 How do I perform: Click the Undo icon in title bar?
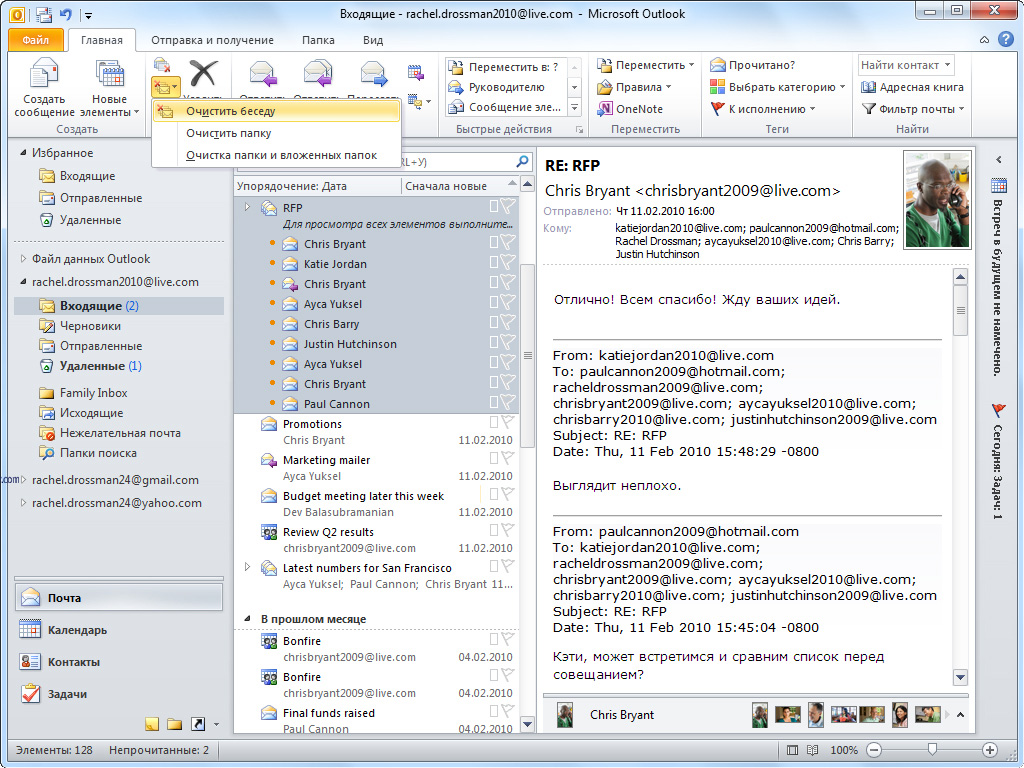[x=66, y=14]
